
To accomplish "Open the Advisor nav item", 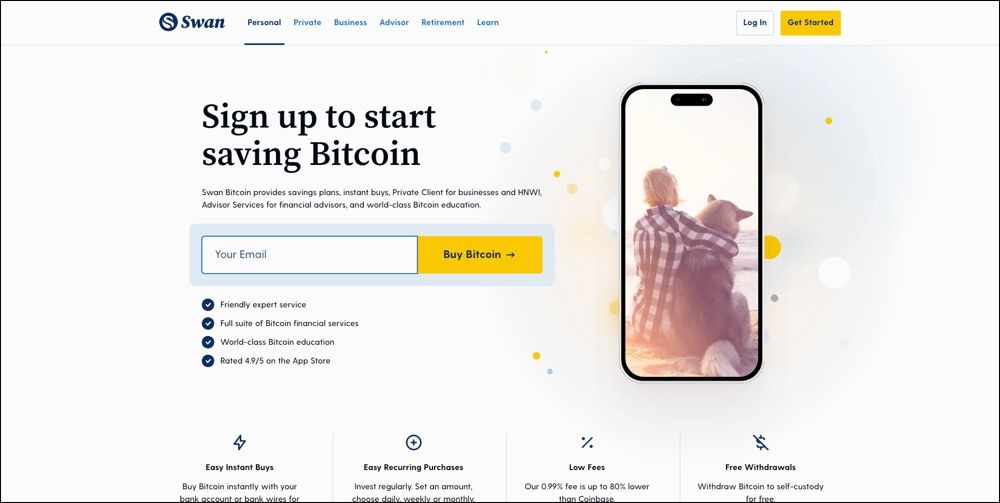I will (394, 22).
